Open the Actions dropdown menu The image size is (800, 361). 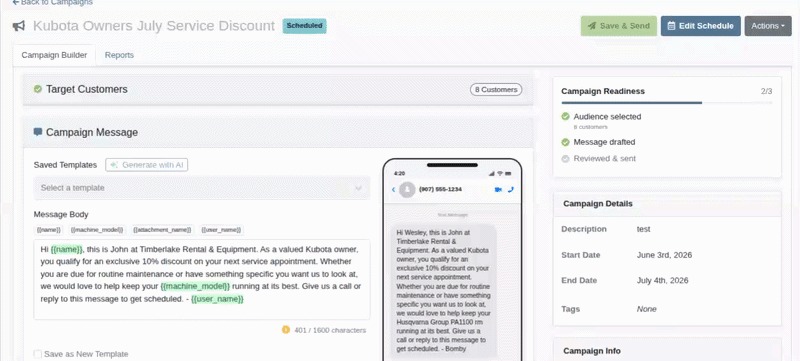pyautogui.click(x=768, y=26)
